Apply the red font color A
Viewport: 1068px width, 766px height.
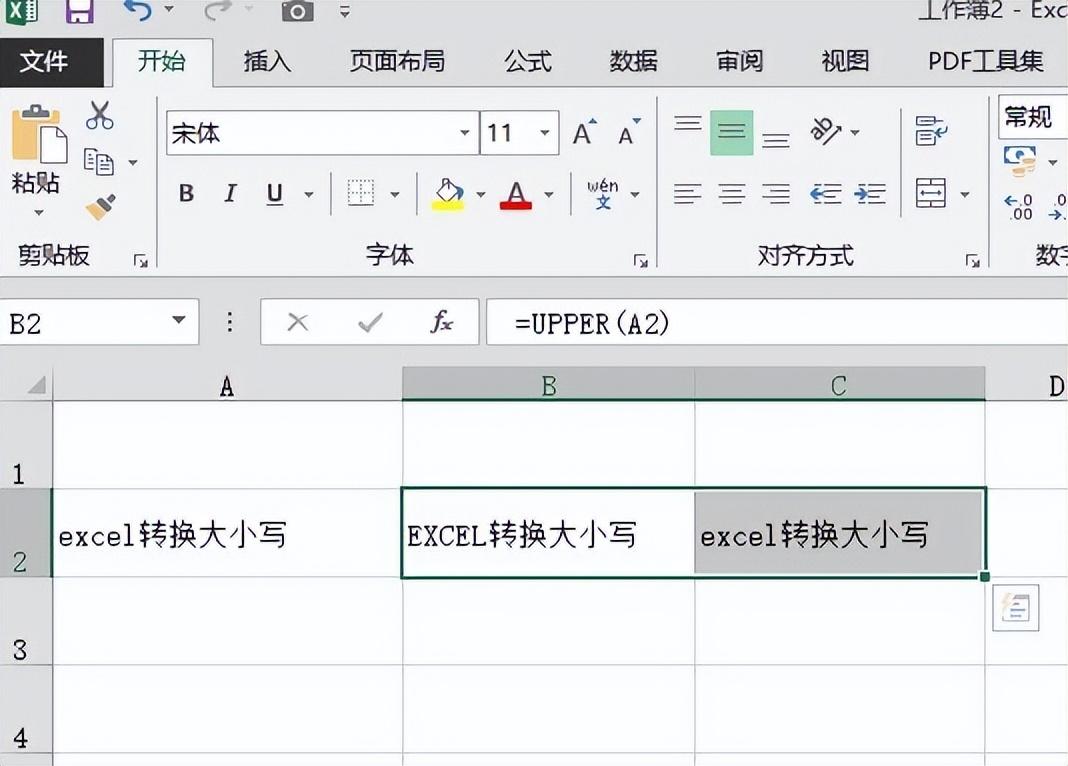click(x=516, y=195)
